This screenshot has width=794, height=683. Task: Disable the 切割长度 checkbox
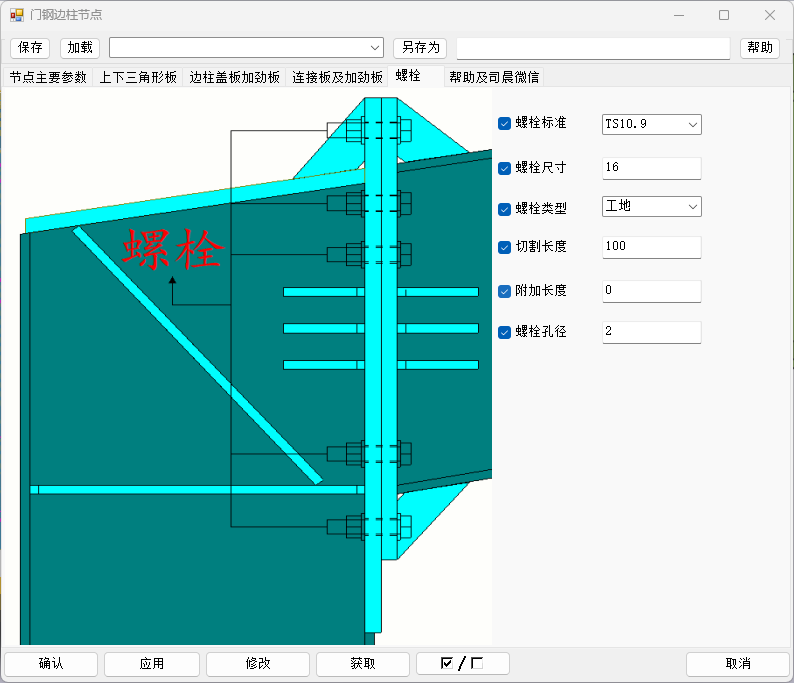505,247
